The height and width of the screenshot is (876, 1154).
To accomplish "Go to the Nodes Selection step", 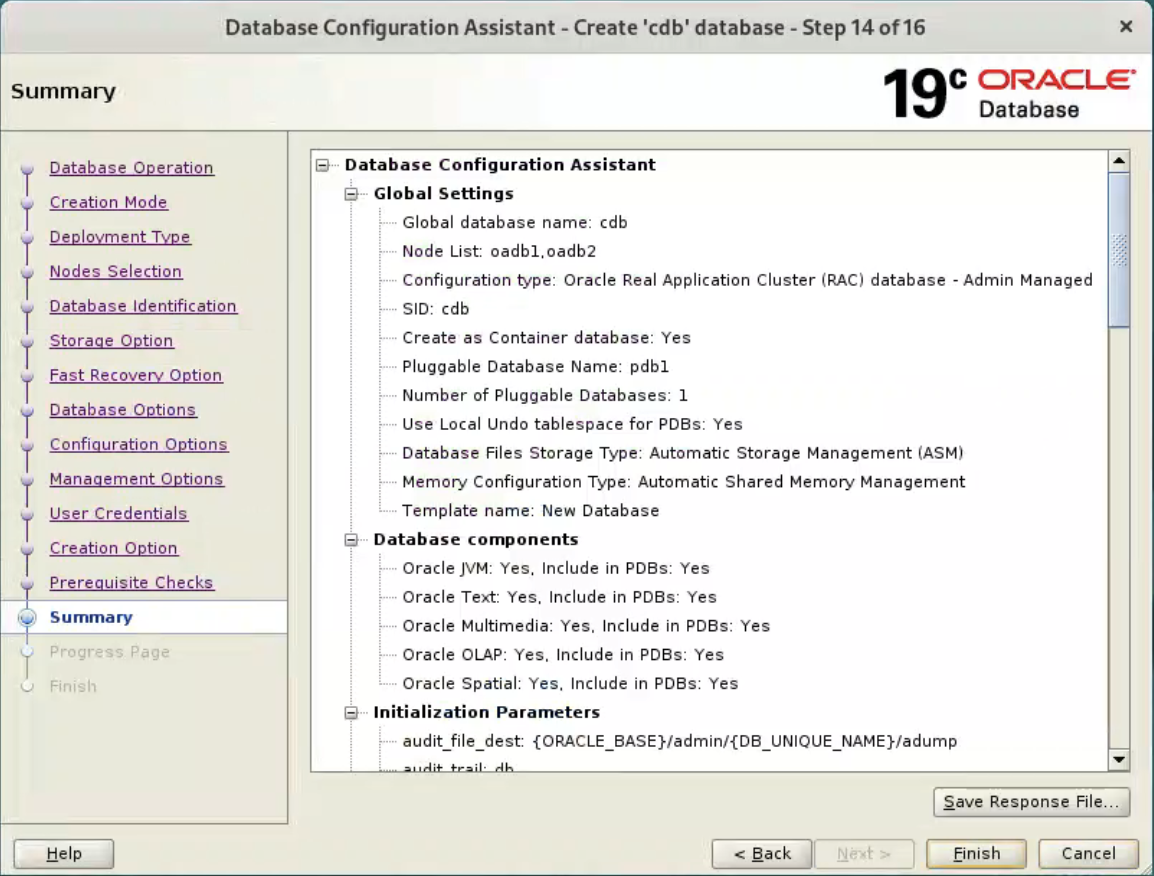I will point(116,272).
